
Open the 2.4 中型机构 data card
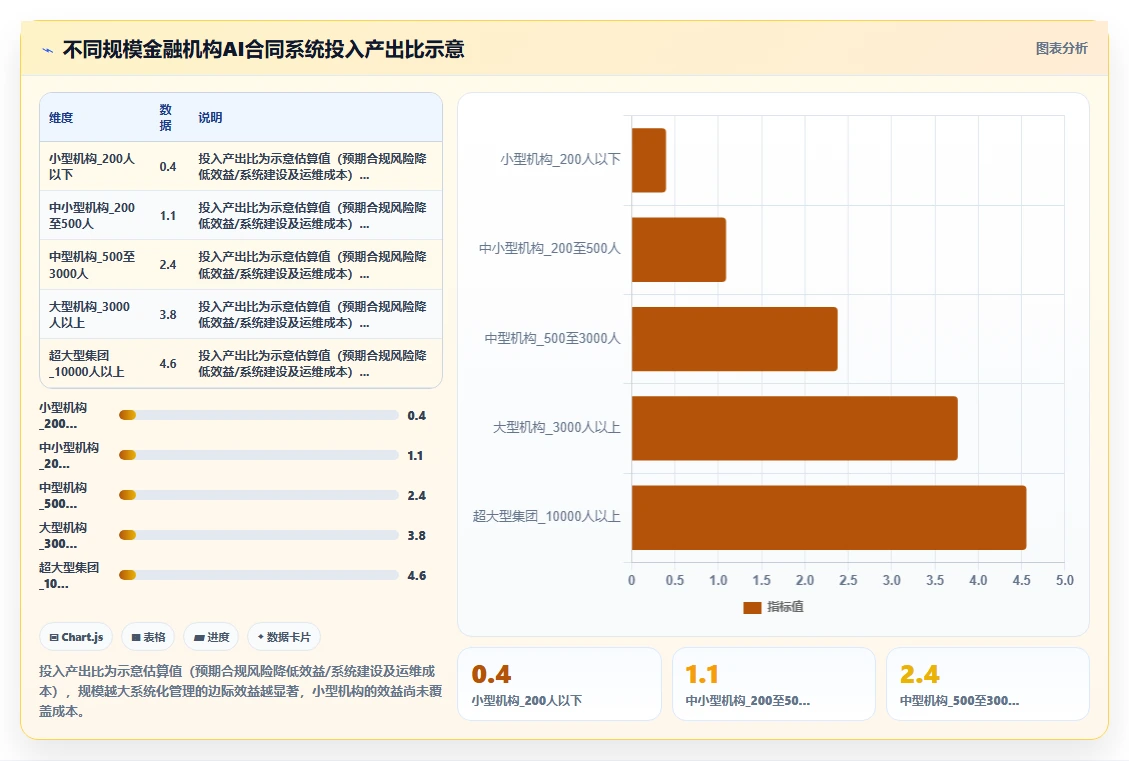point(988,684)
